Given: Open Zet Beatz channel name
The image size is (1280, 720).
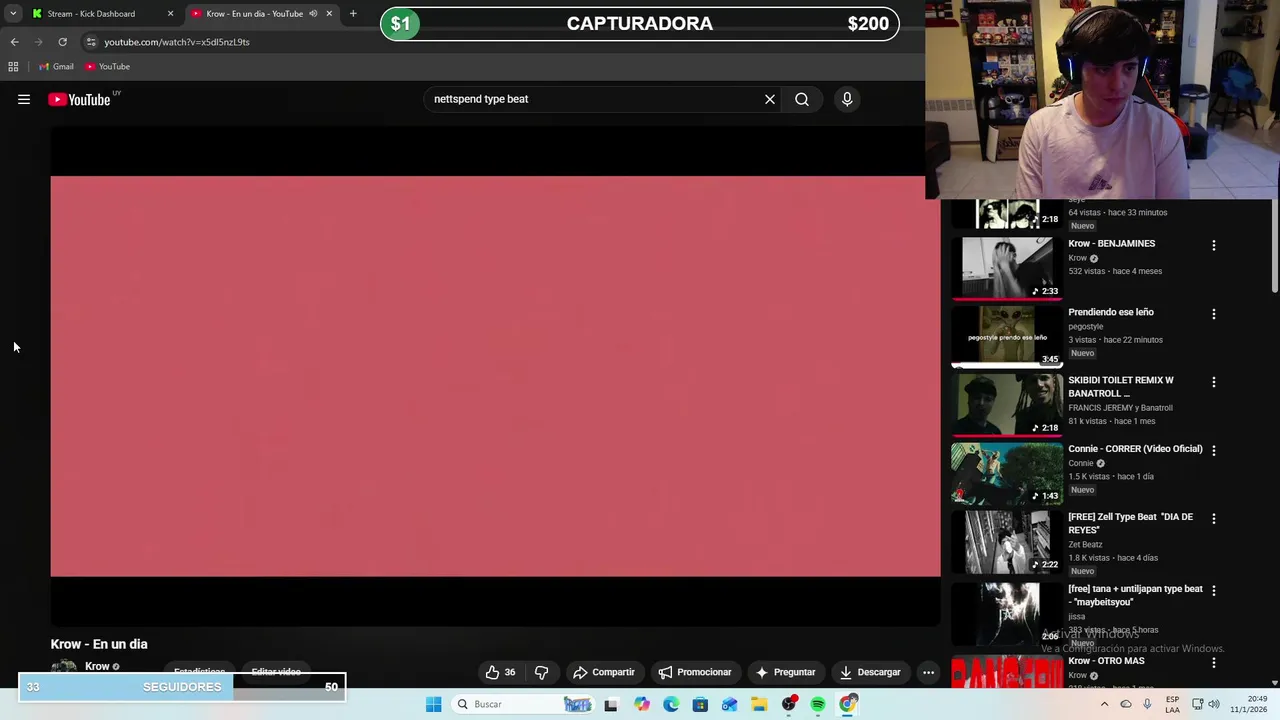Looking at the screenshot, I should pos(1085,545).
